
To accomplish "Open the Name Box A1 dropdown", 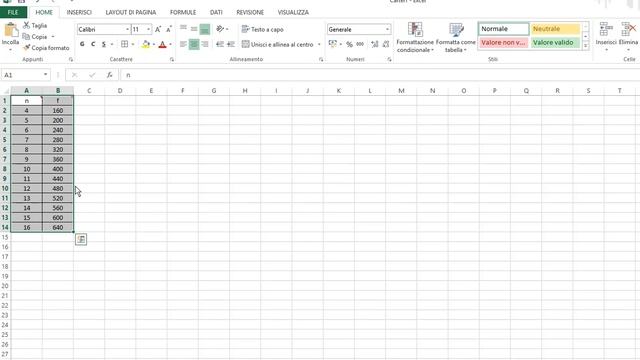I will point(45,75).
